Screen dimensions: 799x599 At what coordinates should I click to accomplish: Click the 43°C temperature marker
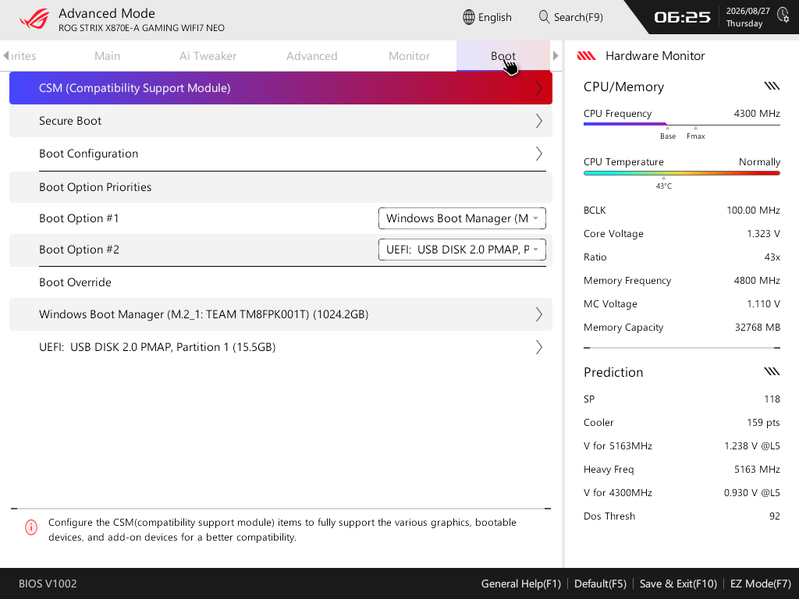click(x=663, y=186)
